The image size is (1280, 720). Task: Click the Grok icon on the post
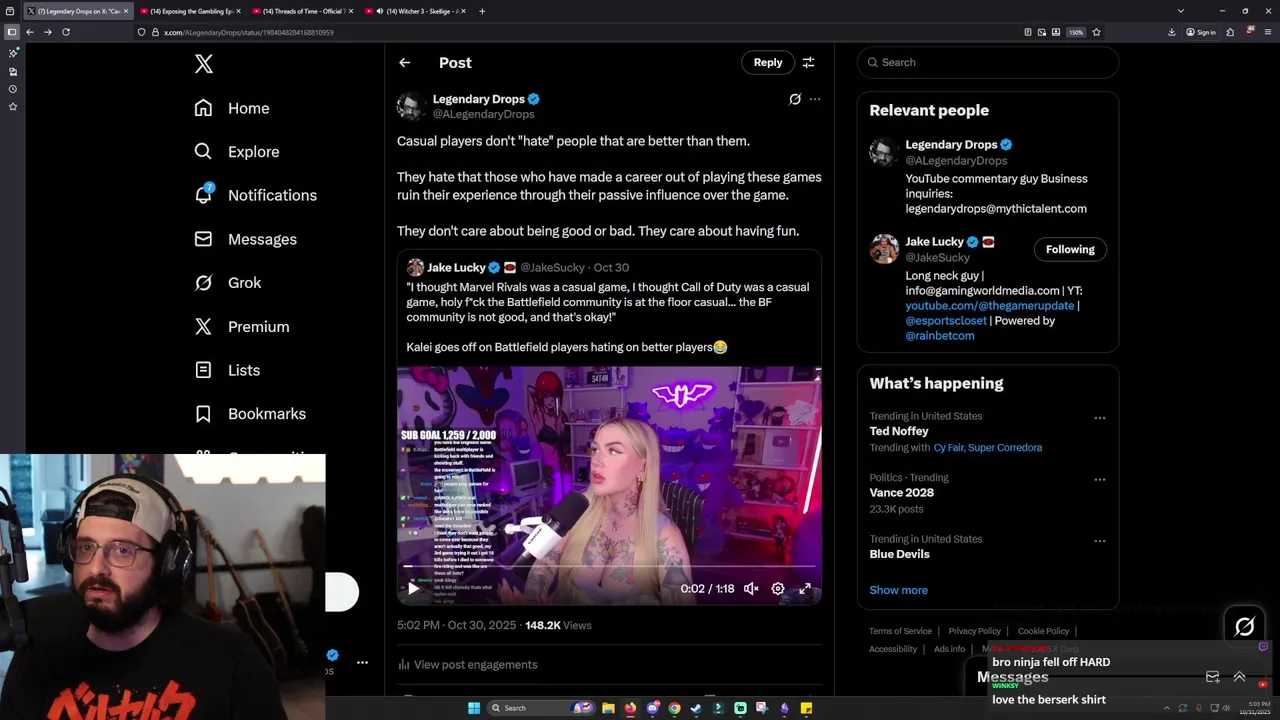point(795,99)
